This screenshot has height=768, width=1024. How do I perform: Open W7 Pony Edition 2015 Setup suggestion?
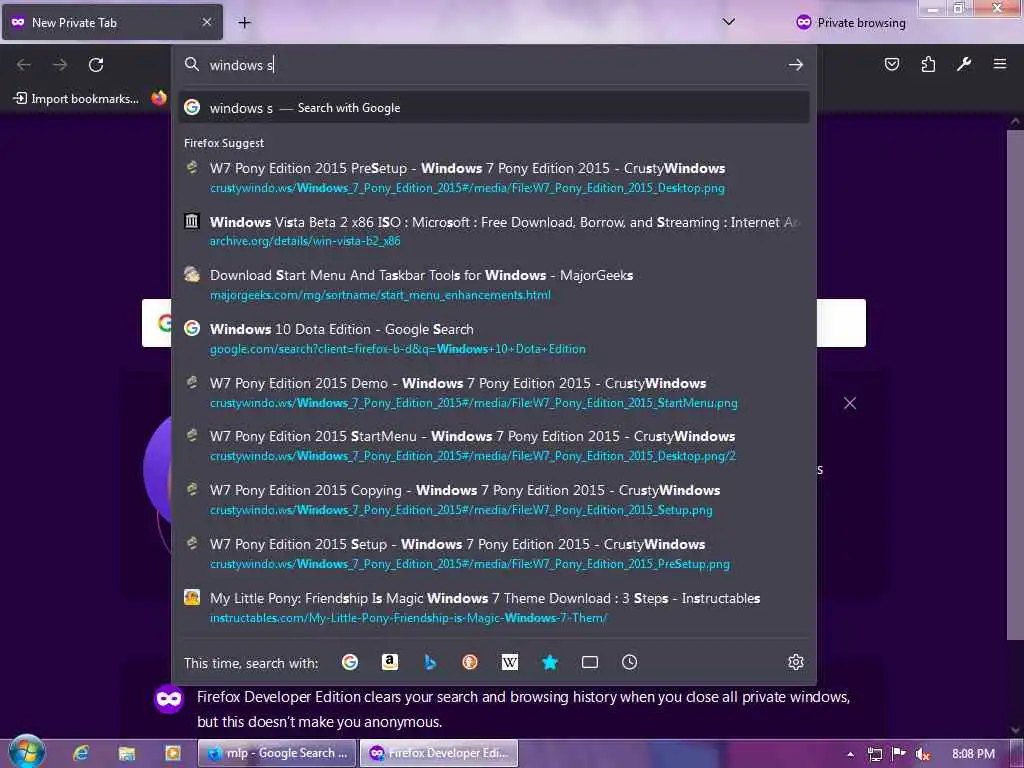click(494, 554)
